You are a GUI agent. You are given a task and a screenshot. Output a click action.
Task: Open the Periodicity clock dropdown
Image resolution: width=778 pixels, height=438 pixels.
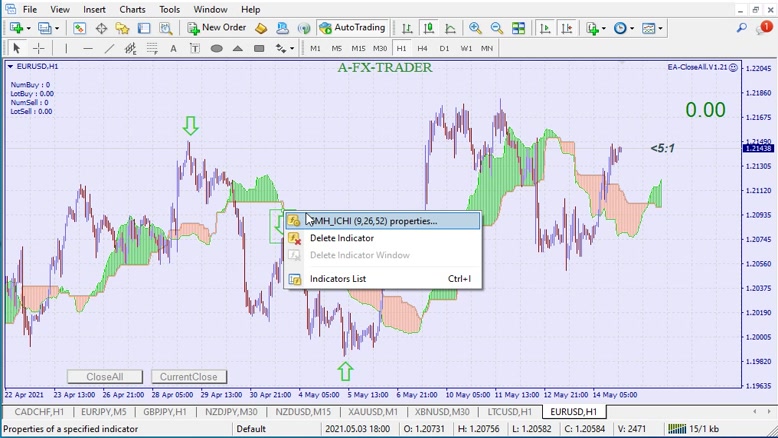pyautogui.click(x=624, y=28)
